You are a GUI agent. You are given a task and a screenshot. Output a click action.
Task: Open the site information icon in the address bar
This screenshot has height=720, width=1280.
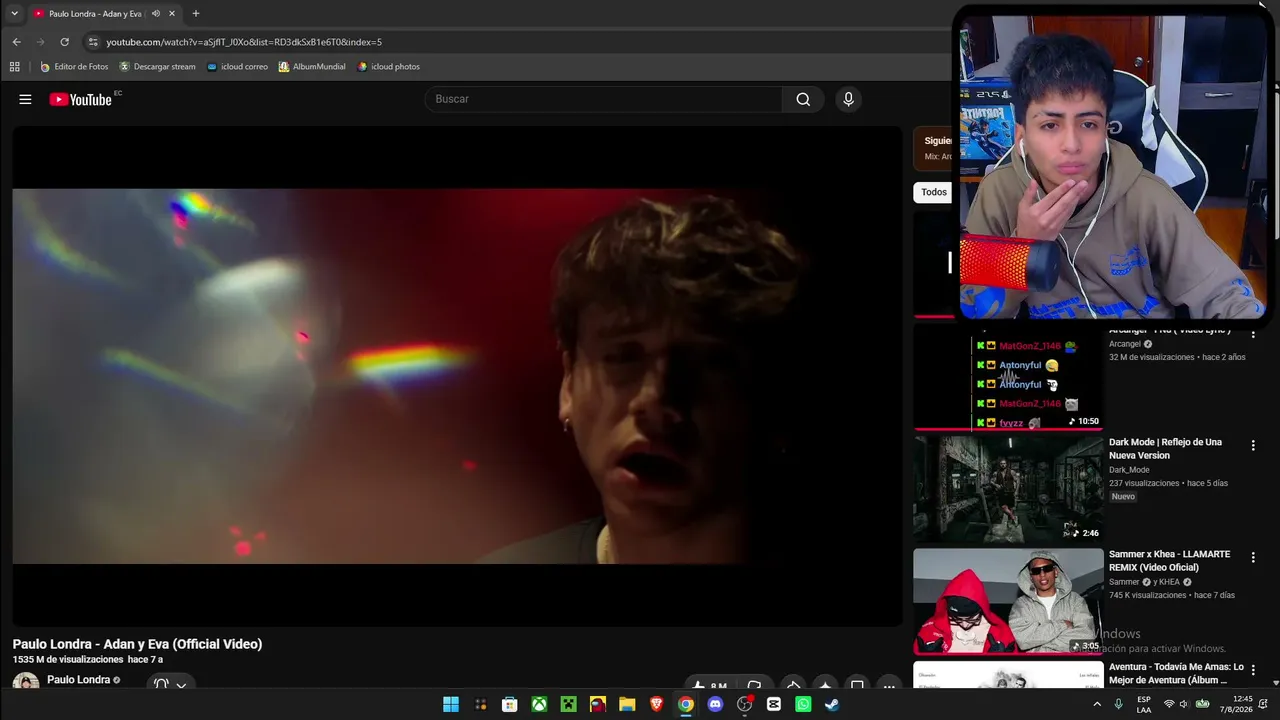click(93, 42)
